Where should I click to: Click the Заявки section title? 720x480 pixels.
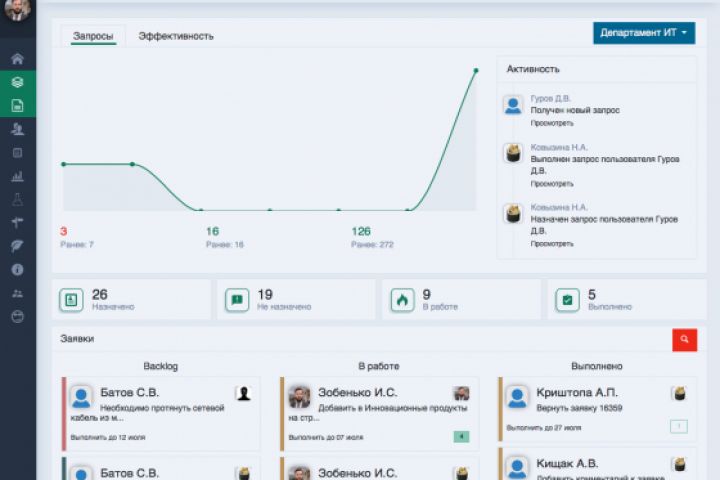tap(77, 339)
